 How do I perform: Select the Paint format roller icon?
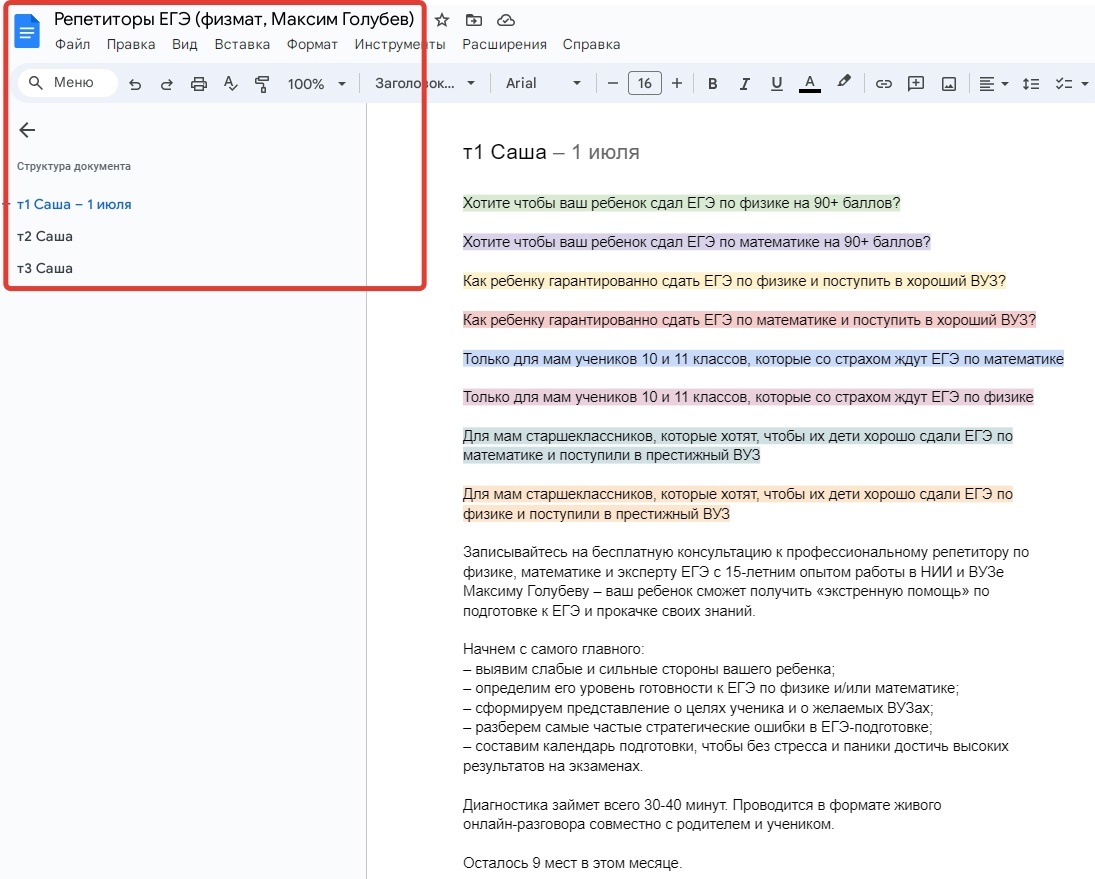pos(262,84)
